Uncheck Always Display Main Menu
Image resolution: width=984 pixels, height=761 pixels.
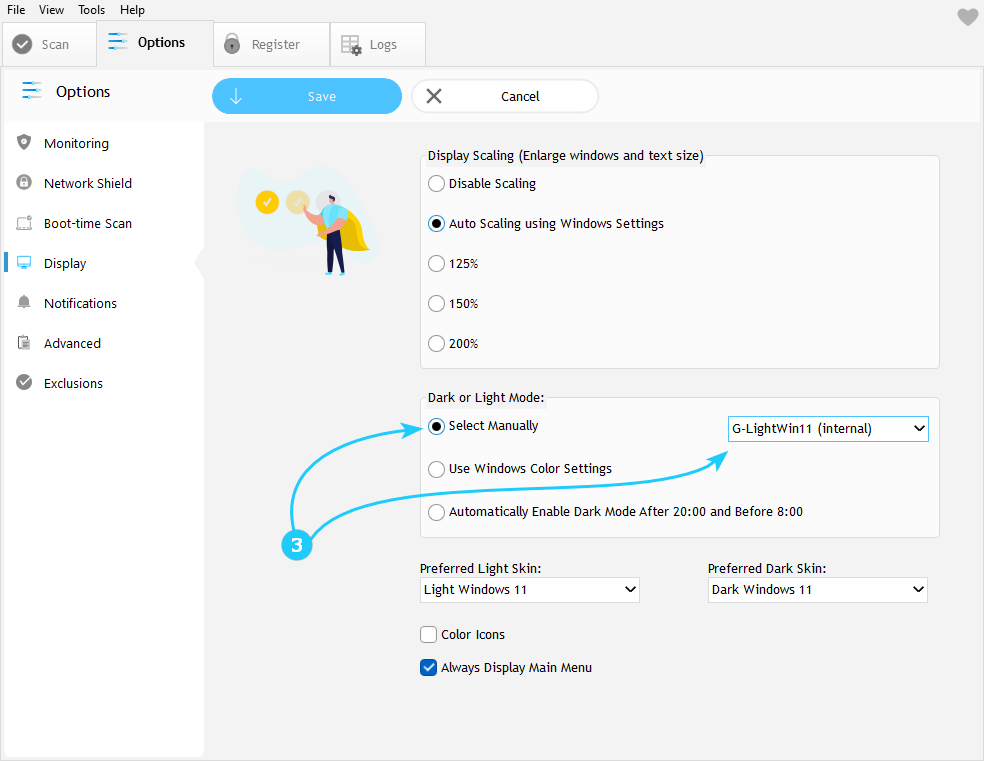[x=429, y=668]
